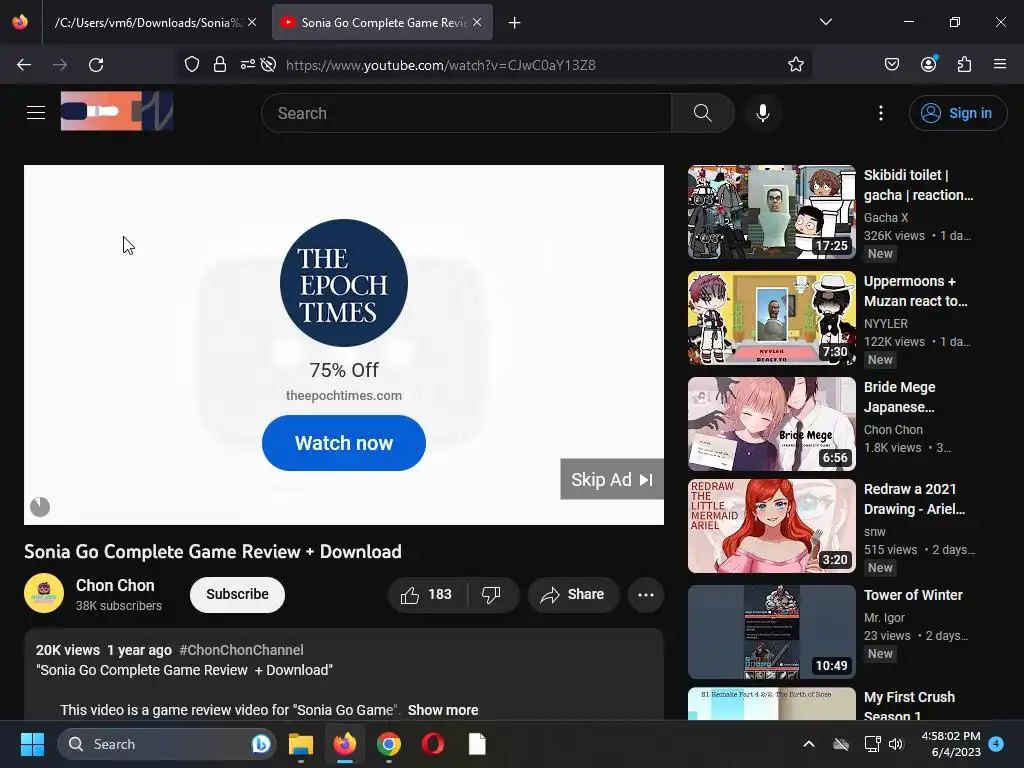The width and height of the screenshot is (1024, 768).
Task: Open Skibidi toilet gacha reaction thumbnail
Action: 771,212
